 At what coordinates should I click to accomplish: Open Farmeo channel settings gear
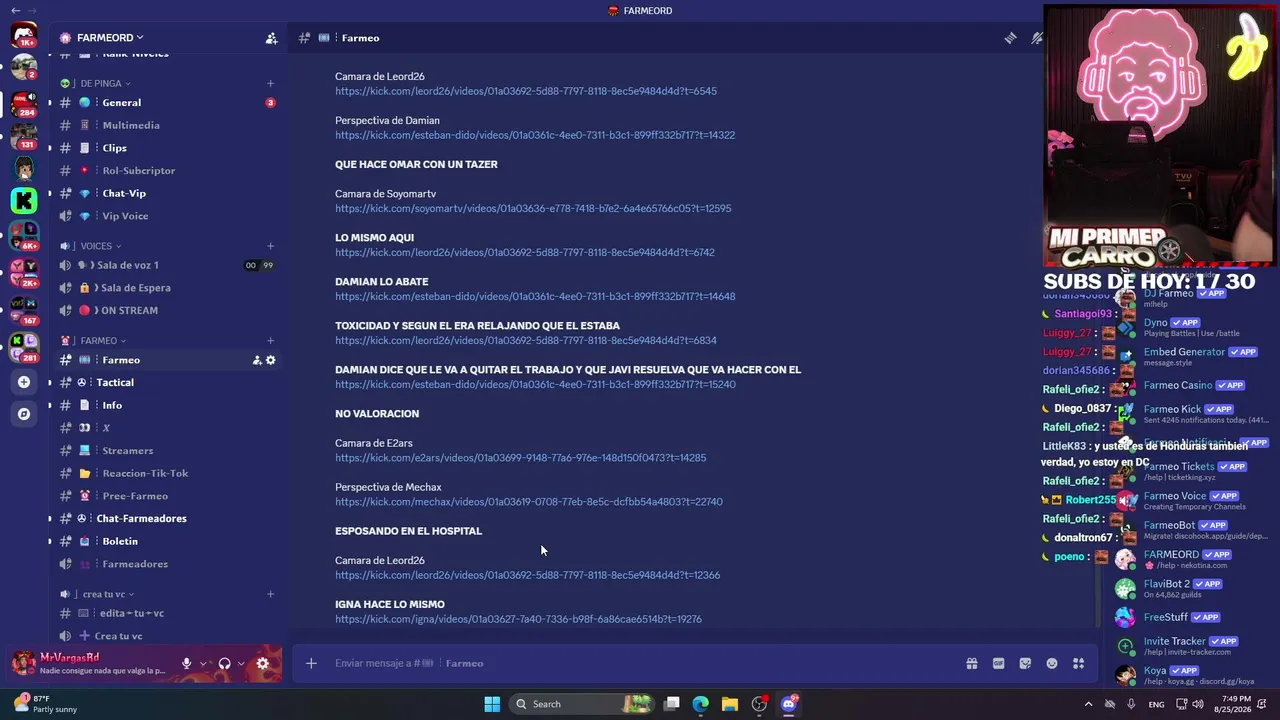pos(270,360)
